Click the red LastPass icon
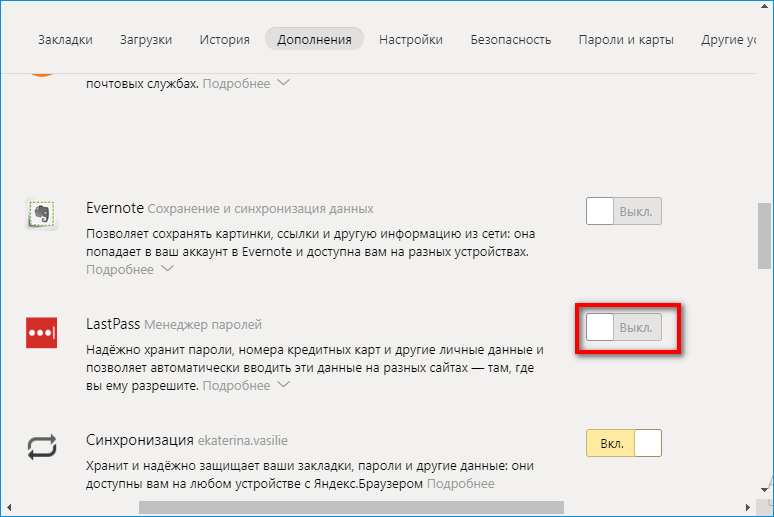774x517 pixels. click(x=41, y=332)
